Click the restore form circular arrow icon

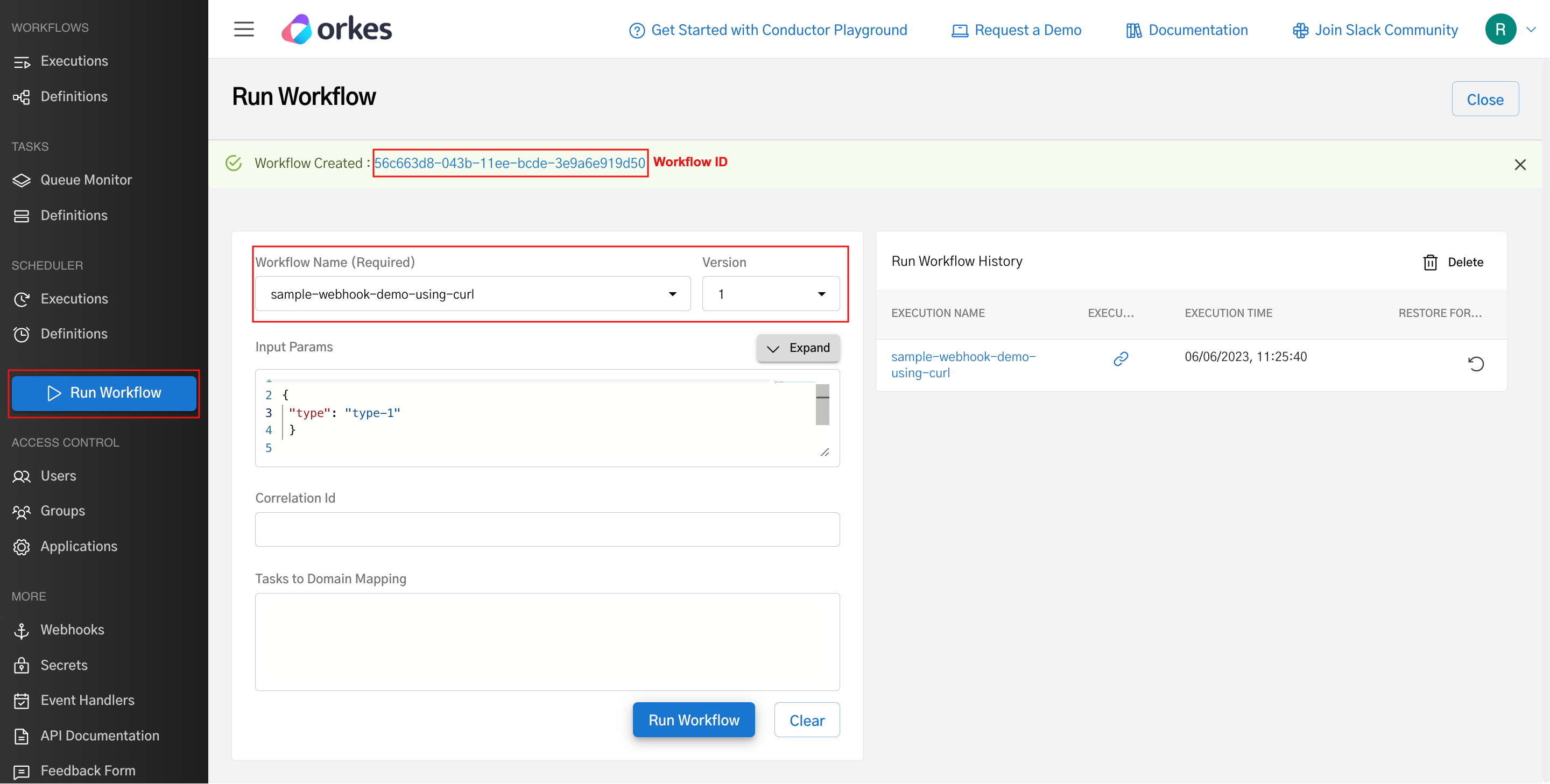pos(1475,364)
